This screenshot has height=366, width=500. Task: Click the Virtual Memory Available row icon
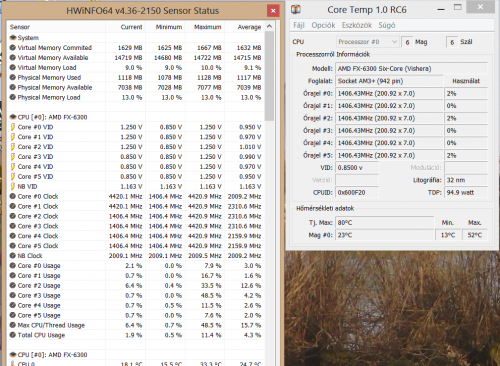13,57
